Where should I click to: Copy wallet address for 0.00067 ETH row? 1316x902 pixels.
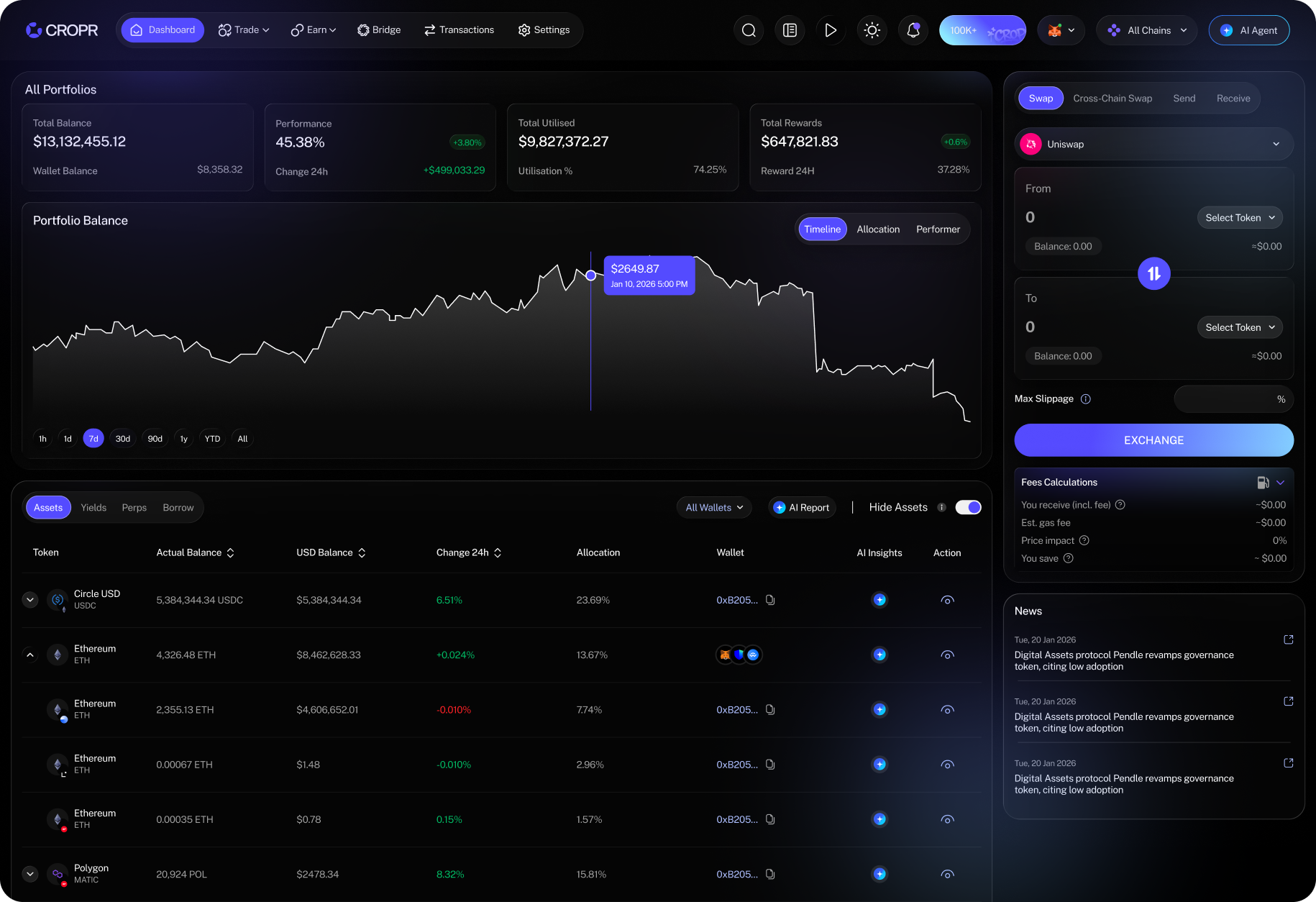click(770, 765)
